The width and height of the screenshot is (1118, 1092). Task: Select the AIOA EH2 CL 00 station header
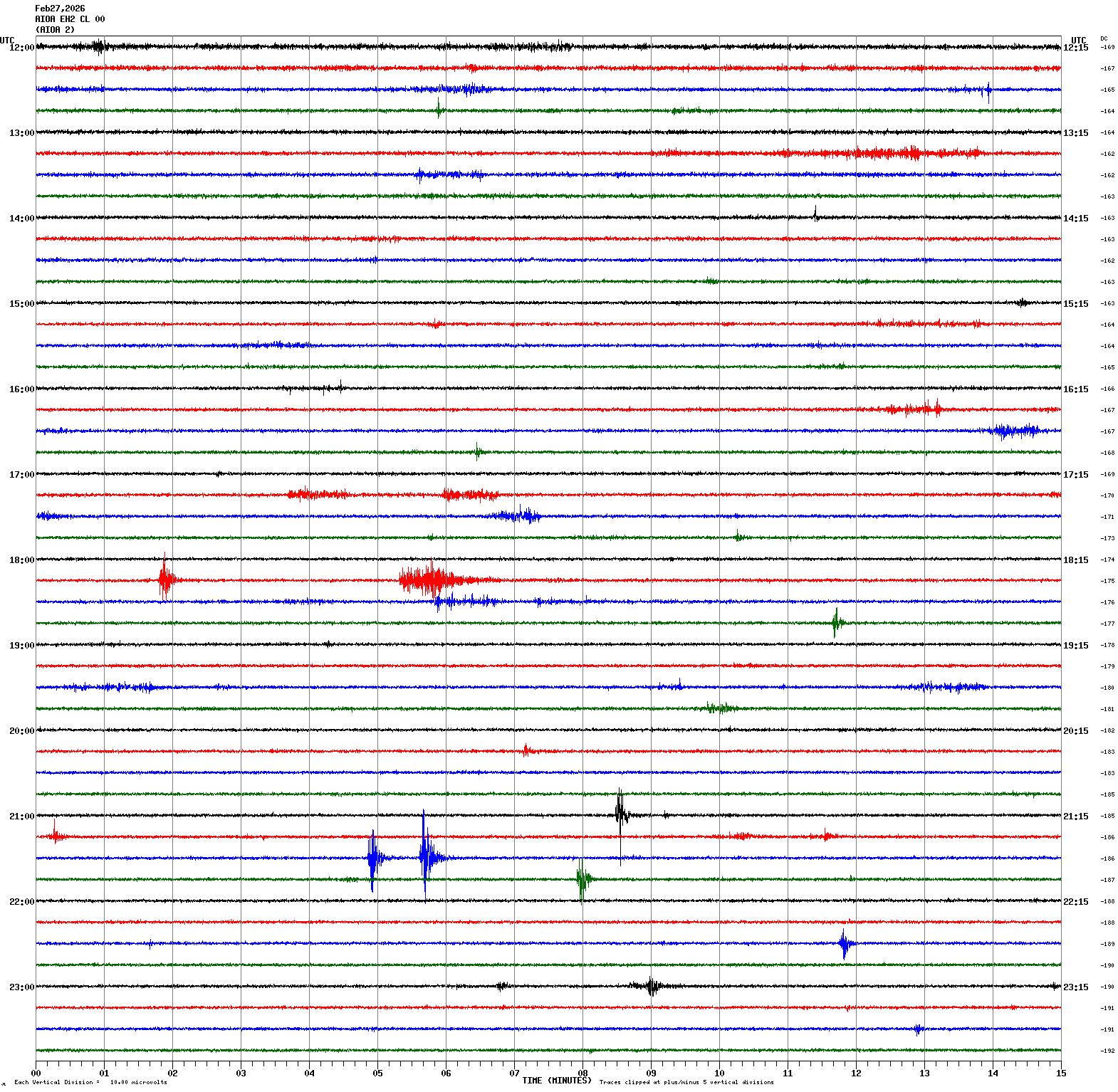point(70,19)
